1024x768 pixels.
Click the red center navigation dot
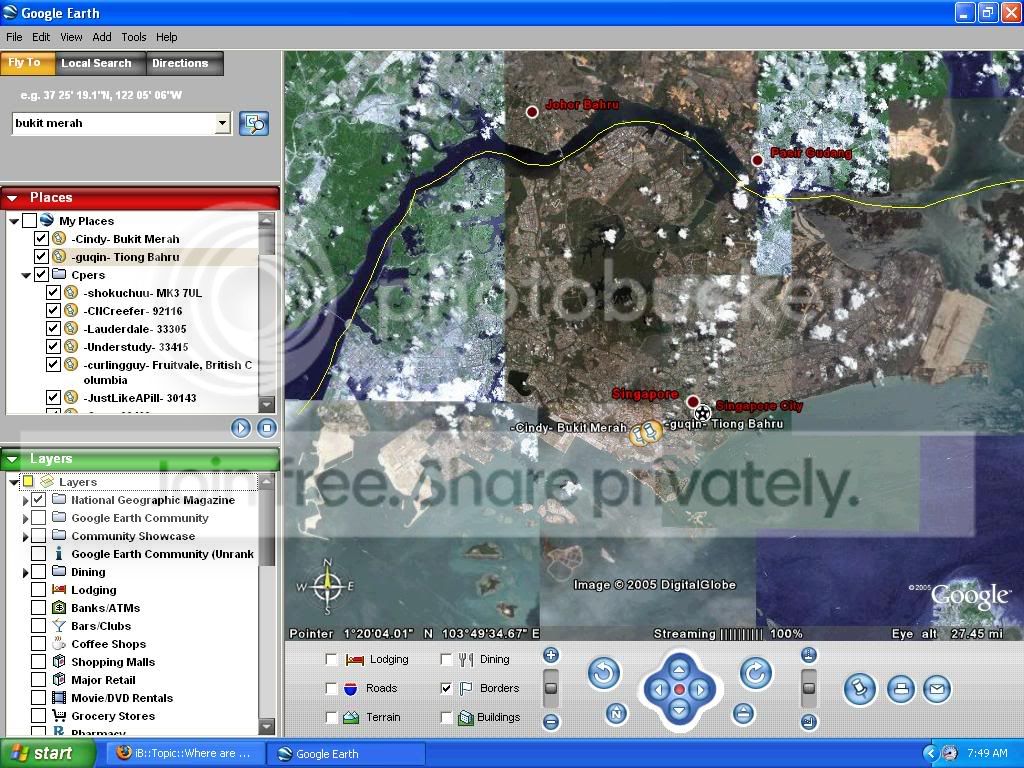[x=679, y=690]
